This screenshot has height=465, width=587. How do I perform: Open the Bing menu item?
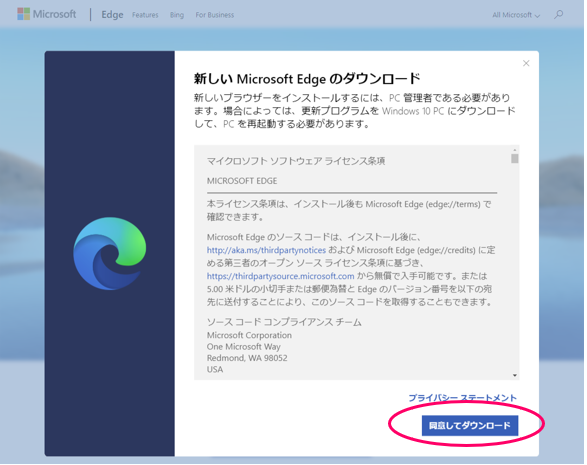click(x=177, y=15)
